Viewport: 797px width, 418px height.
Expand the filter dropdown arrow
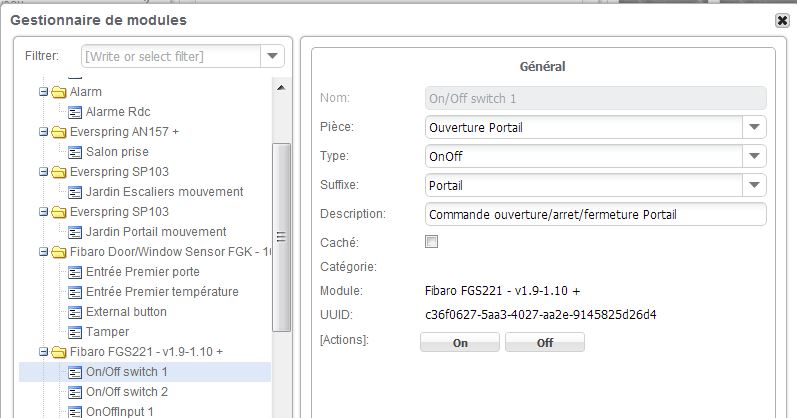click(272, 57)
